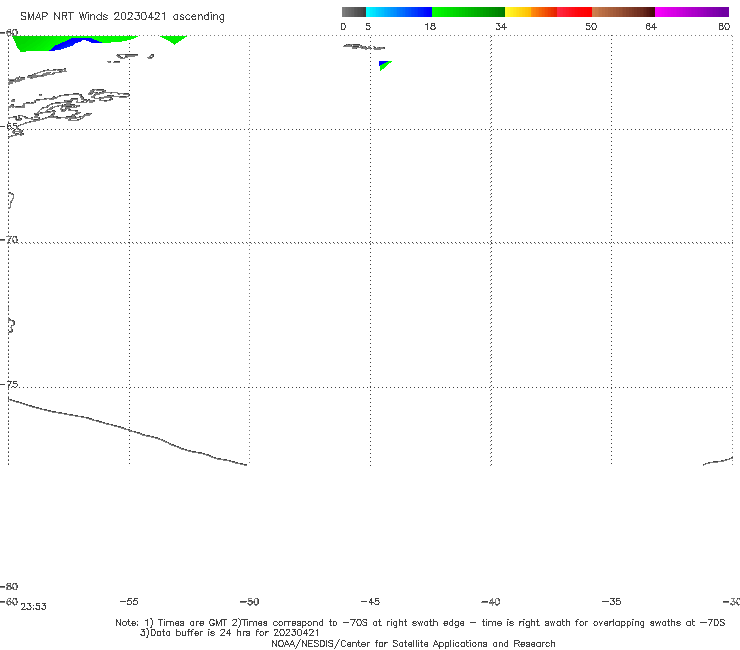This screenshot has height=650, width=740.
Task: Click the small green triangle swath near -53 longitude
Action: (x=174, y=39)
